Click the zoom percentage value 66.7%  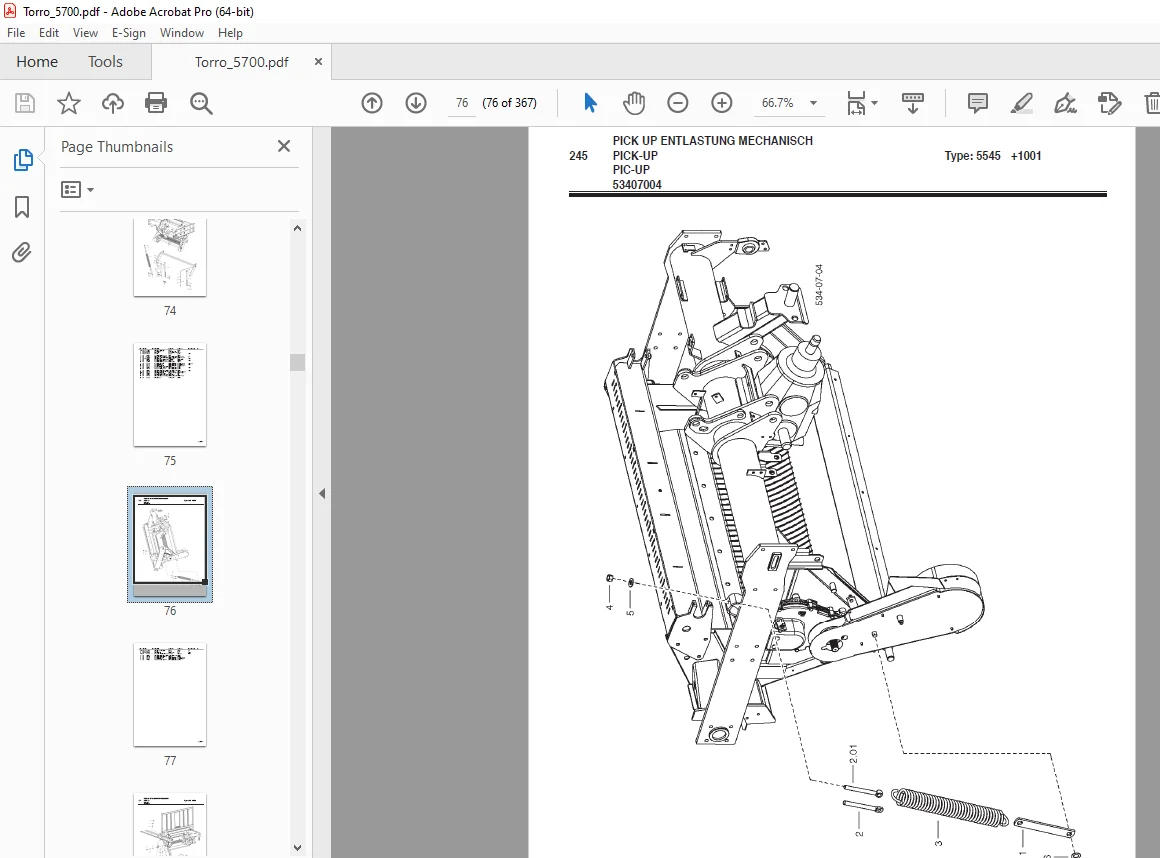778,103
